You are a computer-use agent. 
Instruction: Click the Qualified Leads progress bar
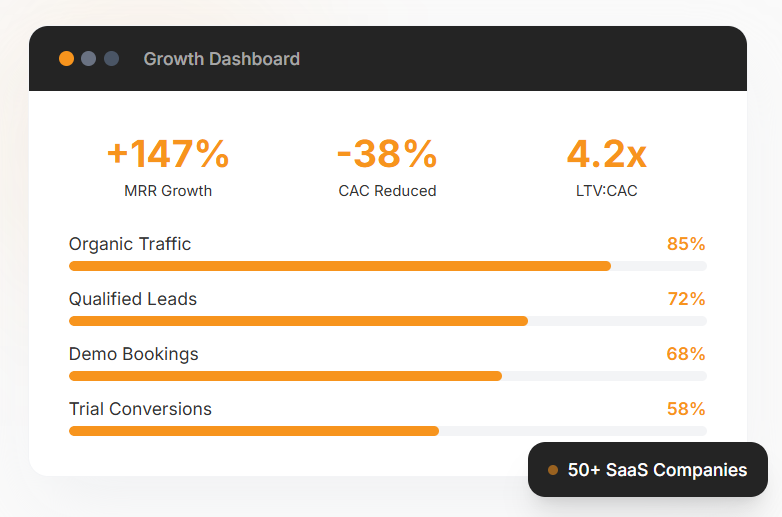pos(387,321)
